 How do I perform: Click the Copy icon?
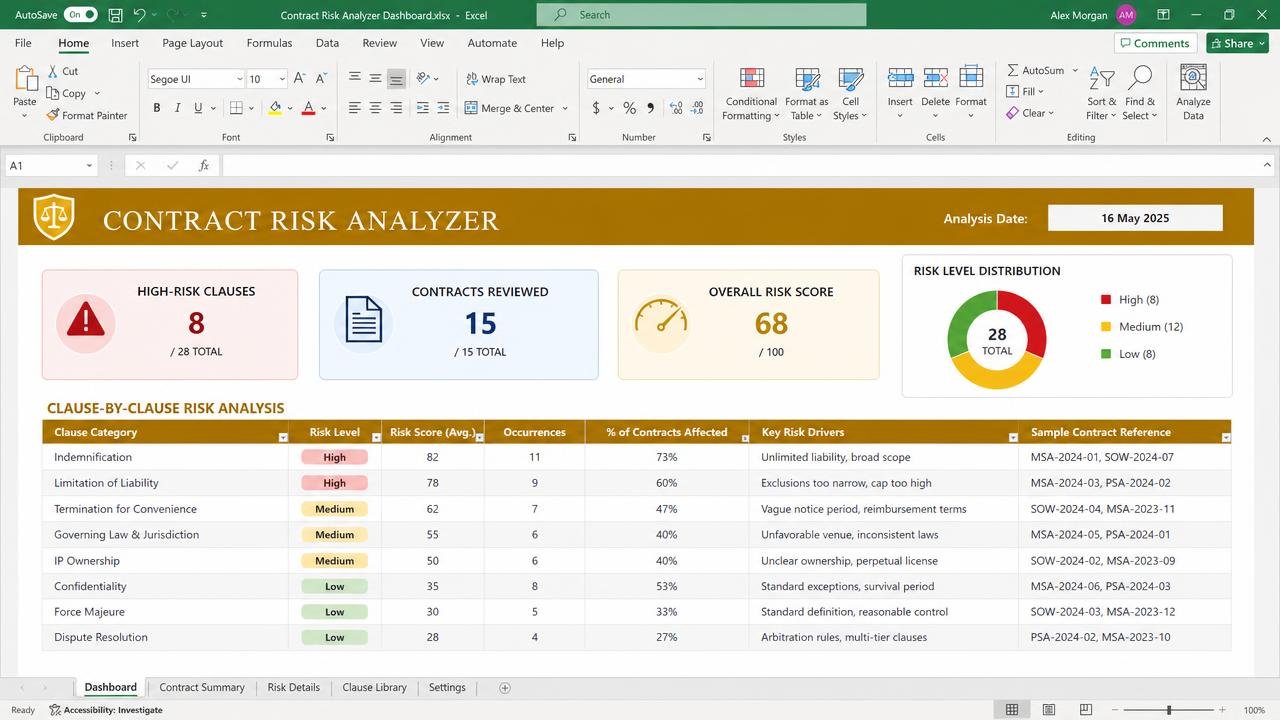53,93
